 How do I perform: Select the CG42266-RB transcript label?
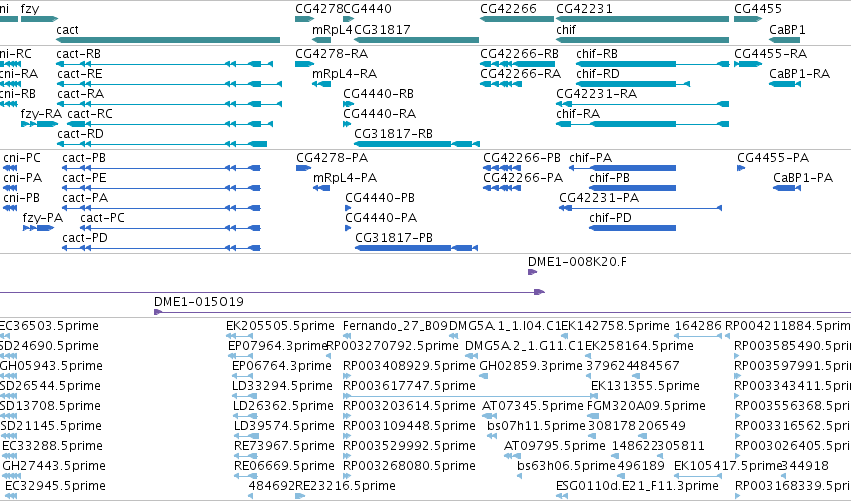coord(519,54)
